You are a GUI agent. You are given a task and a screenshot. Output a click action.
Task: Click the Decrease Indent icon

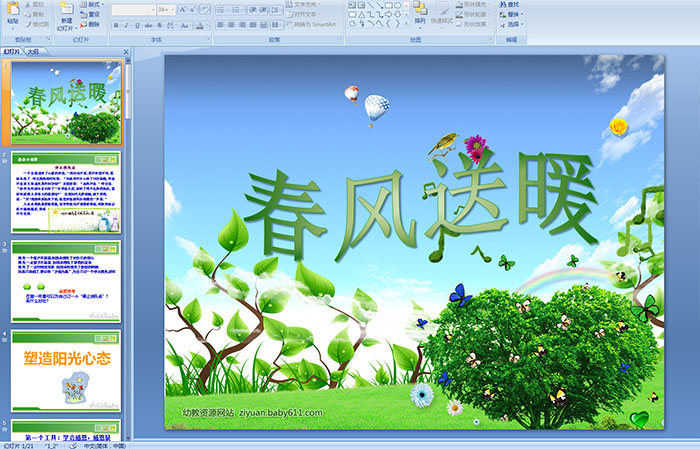pos(253,10)
